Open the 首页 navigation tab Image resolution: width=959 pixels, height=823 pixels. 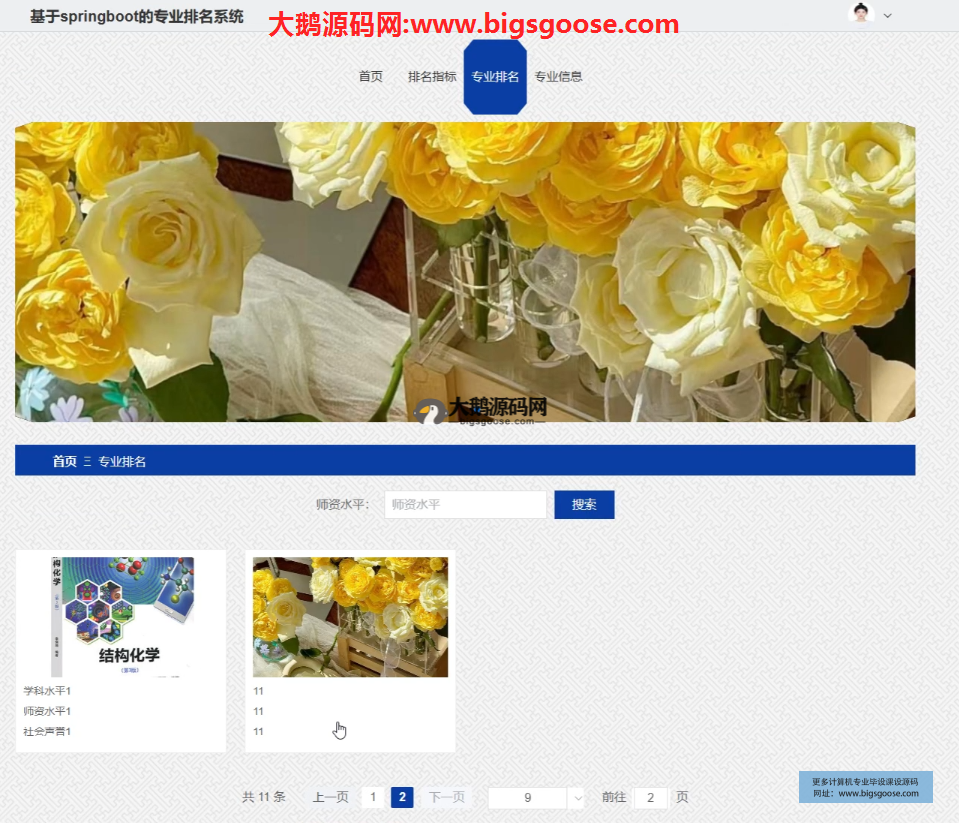coord(371,77)
